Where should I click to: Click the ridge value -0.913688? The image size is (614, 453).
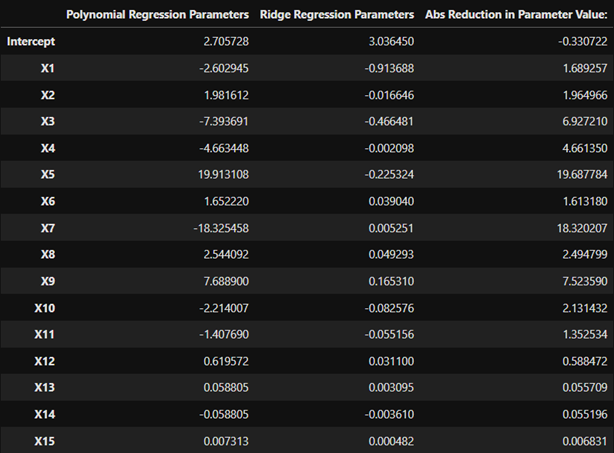[389, 68]
